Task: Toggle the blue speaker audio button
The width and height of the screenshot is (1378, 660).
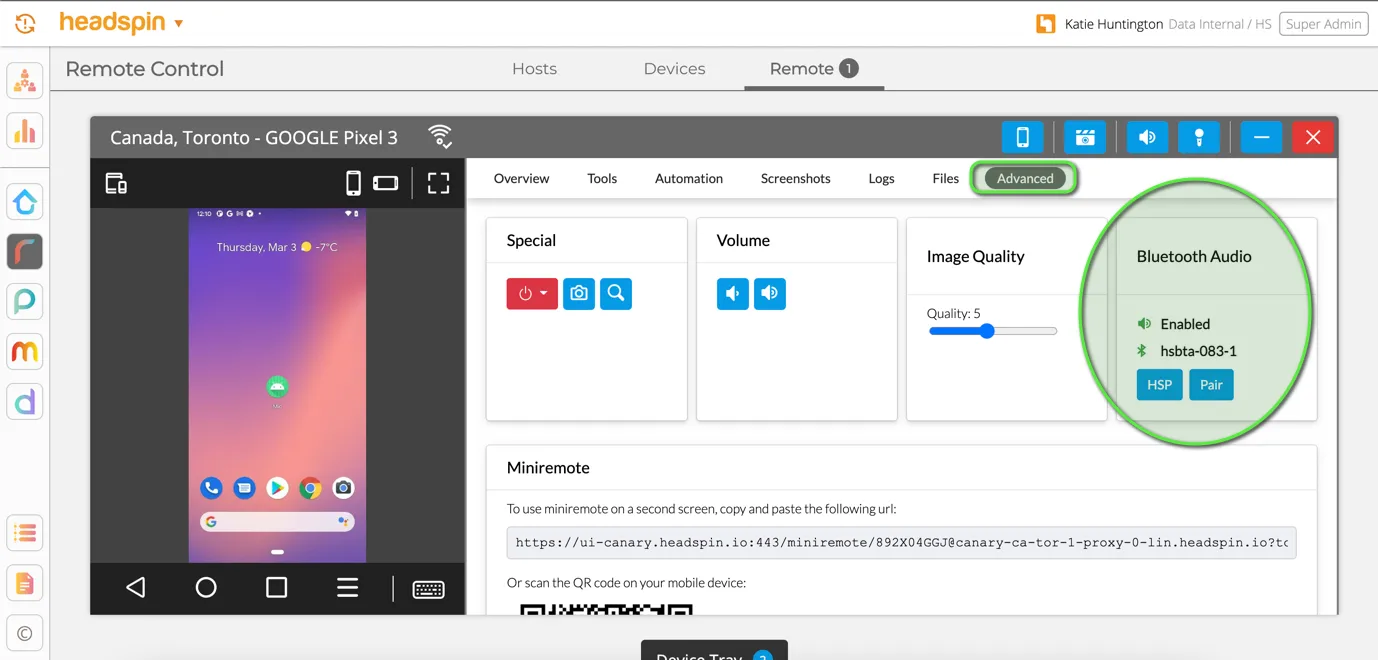Action: (1147, 137)
